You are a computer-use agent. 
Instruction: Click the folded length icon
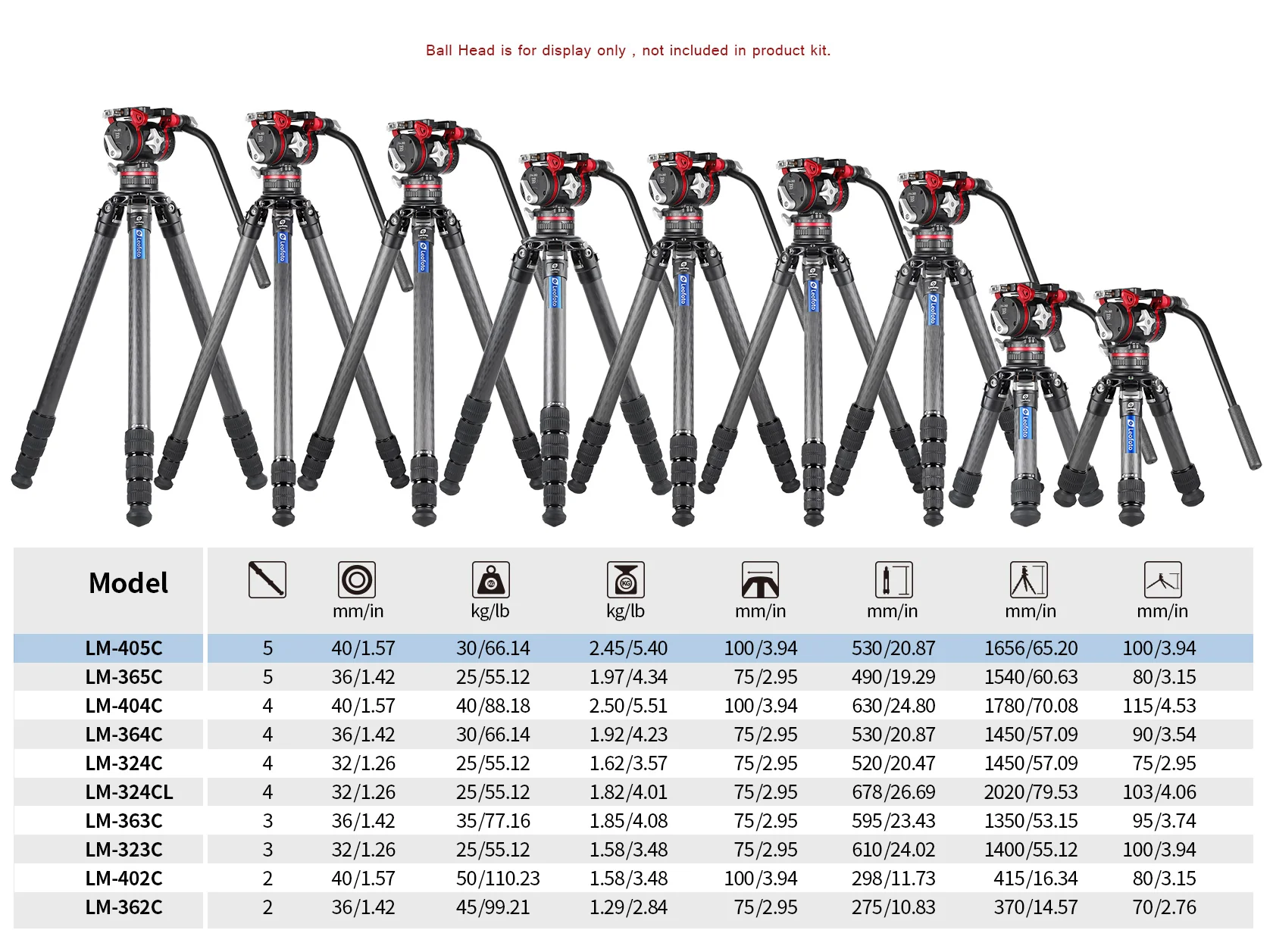pos(893,580)
